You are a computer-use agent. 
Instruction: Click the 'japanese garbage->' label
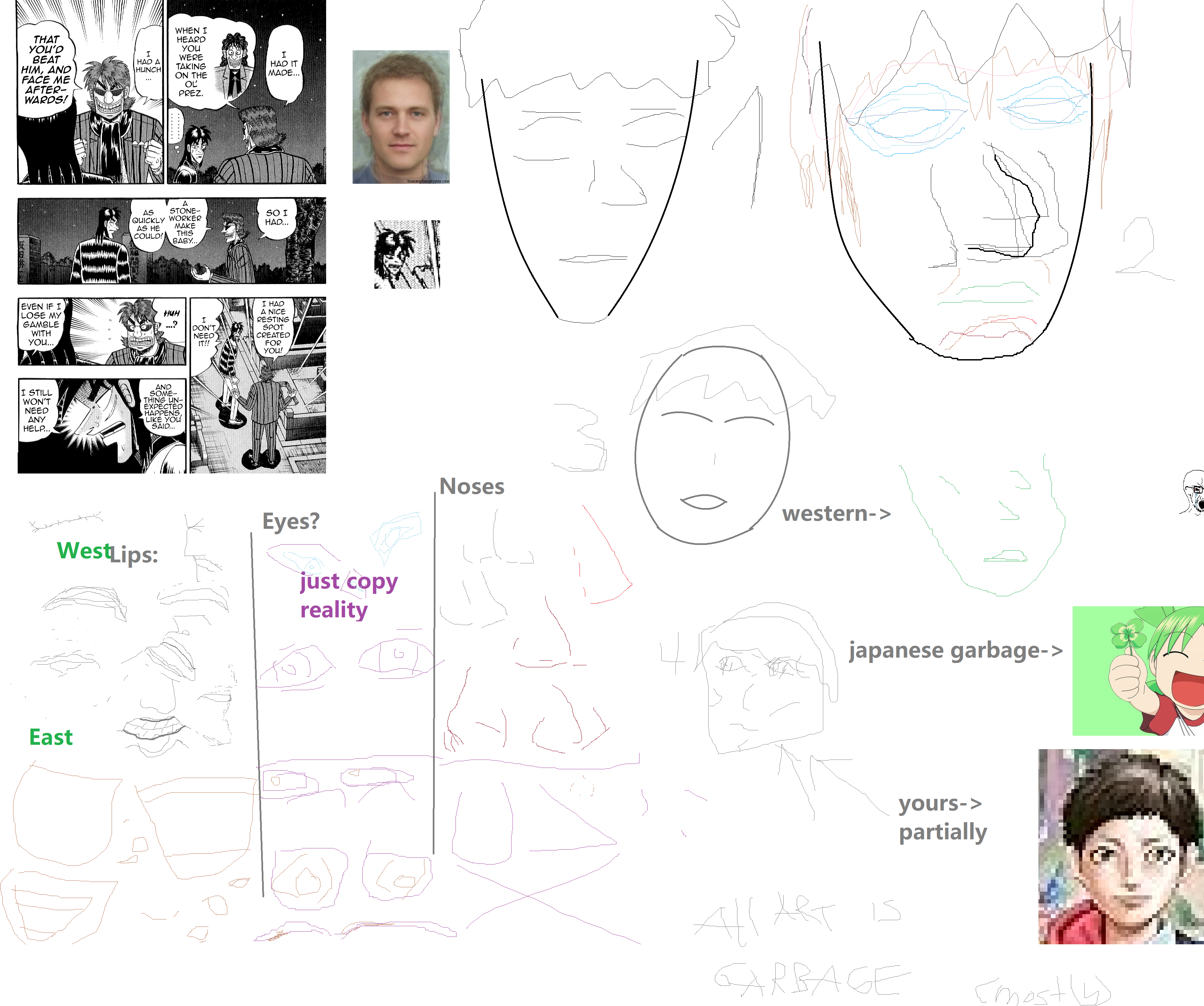955,651
